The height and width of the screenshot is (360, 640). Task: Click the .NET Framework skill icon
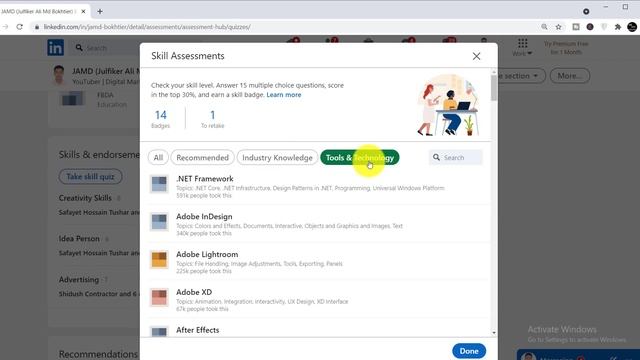click(159, 184)
